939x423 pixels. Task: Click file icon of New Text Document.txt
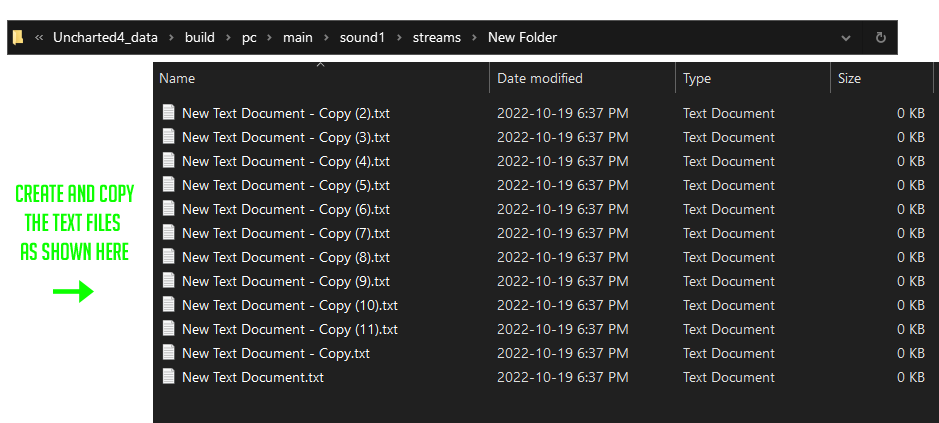(168, 377)
